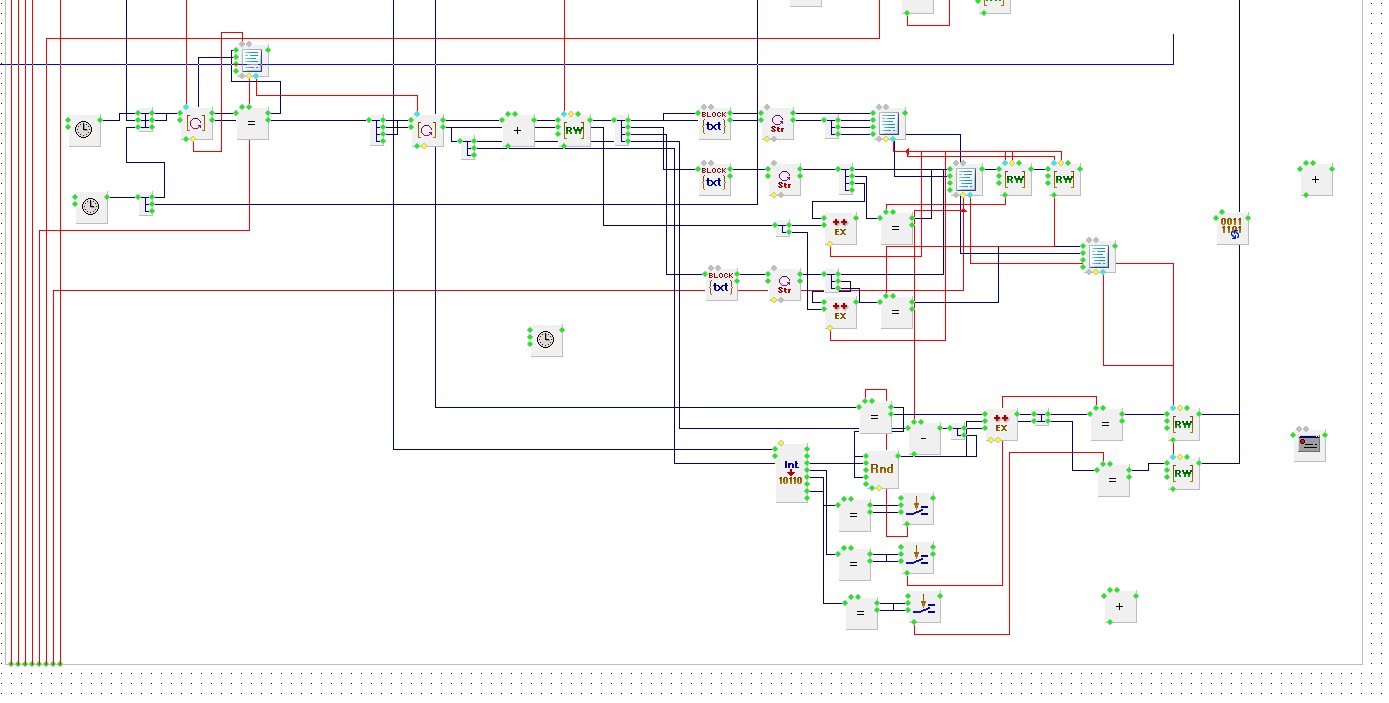
Task: Click the equals node between loop and document nodes
Action: 252,123
